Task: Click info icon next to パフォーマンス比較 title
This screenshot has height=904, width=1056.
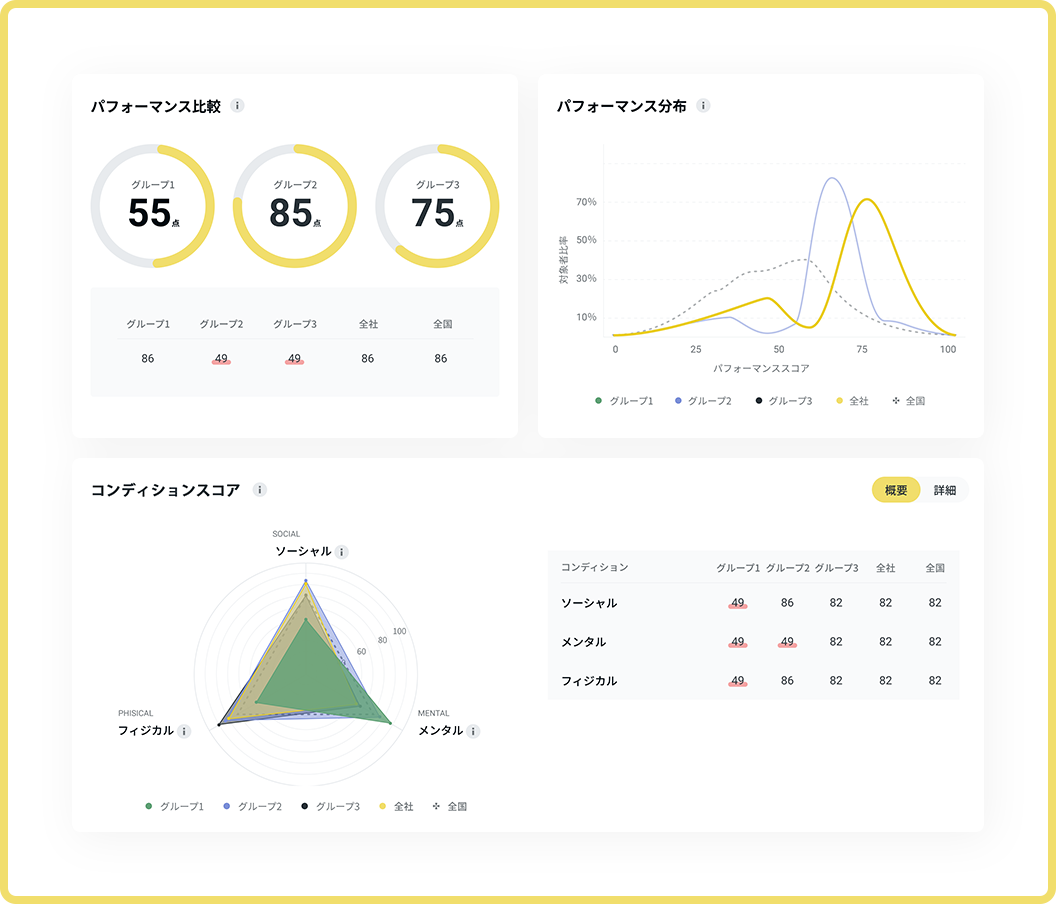Action: [x=237, y=106]
